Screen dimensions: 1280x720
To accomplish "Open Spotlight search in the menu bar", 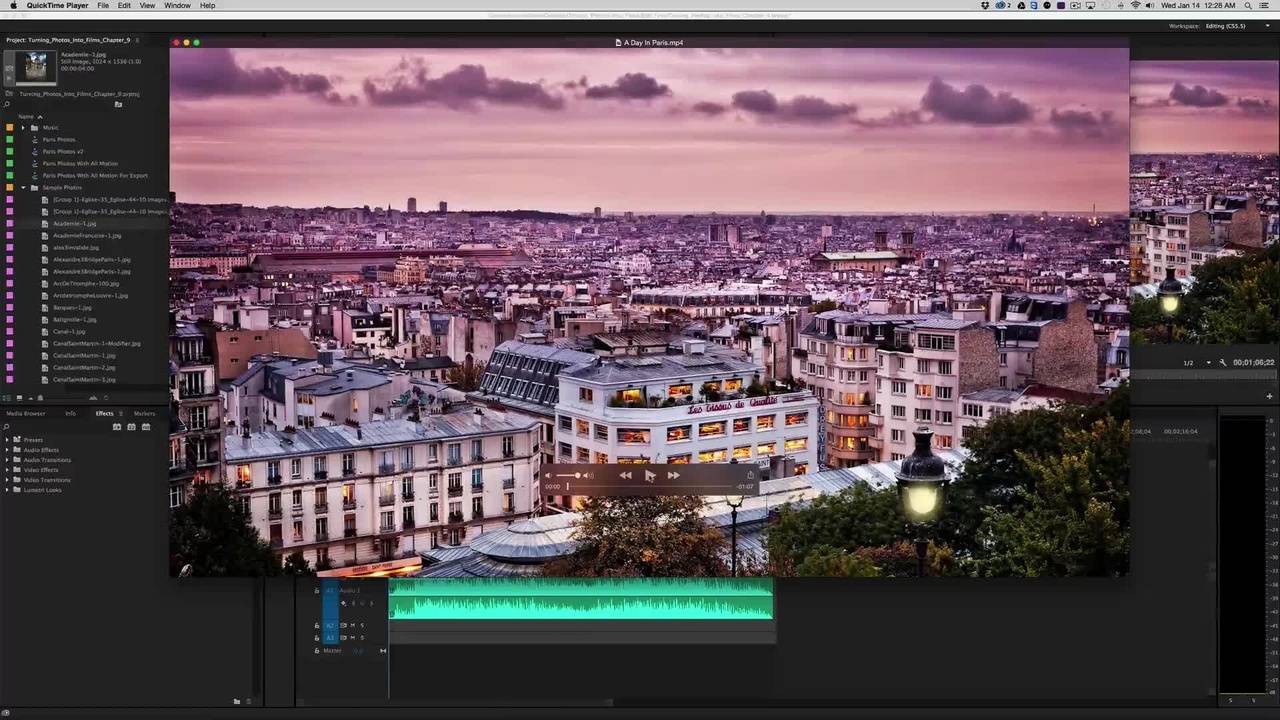I will tap(1246, 6).
